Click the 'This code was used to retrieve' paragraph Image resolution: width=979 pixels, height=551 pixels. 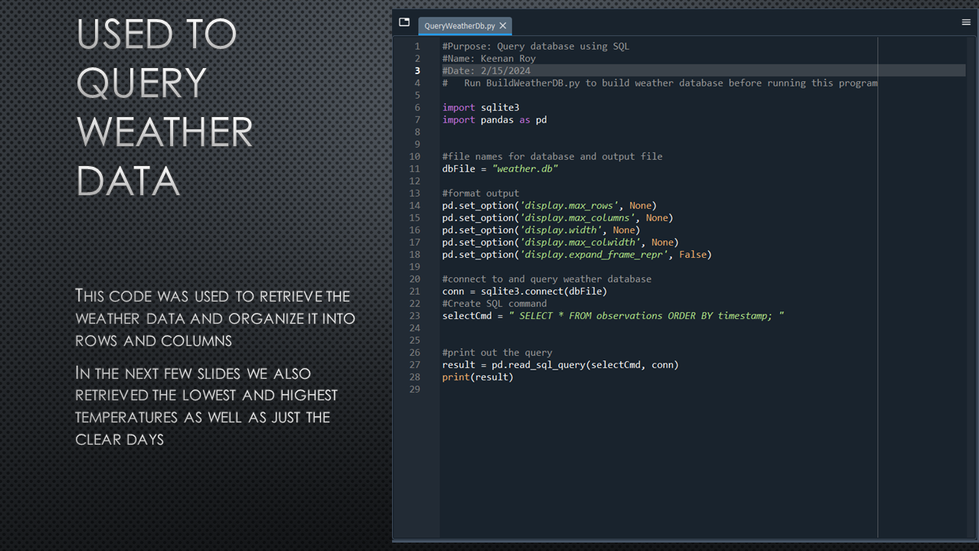[x=215, y=318]
